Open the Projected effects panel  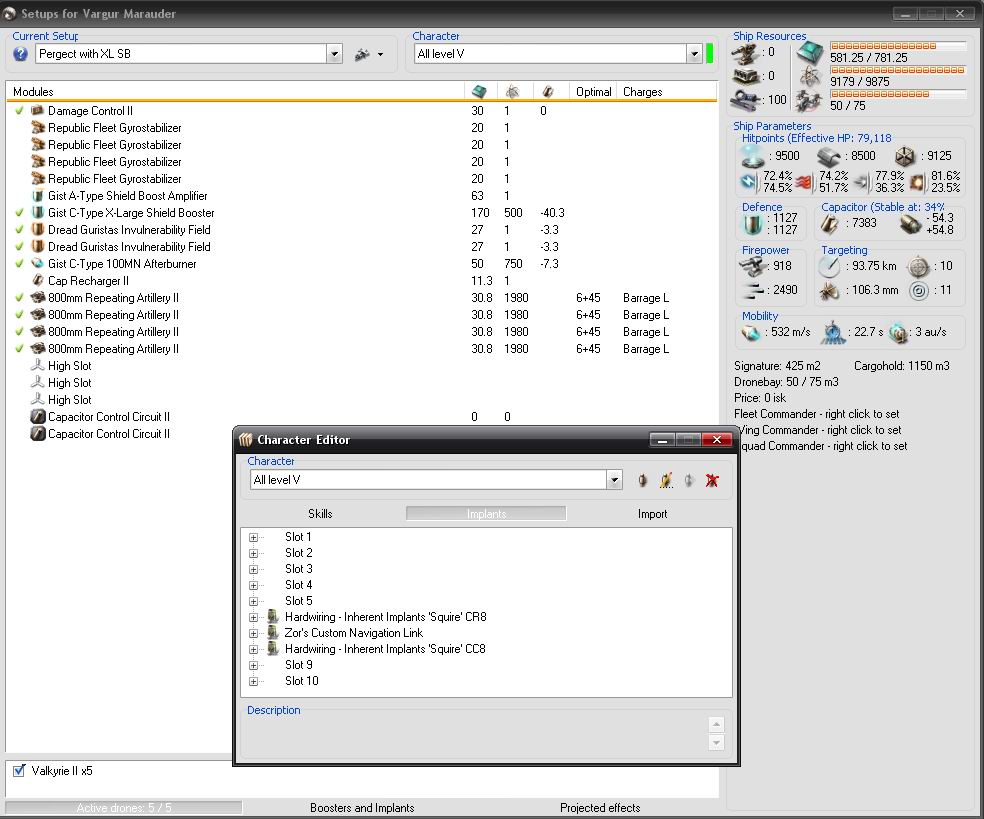pos(600,808)
